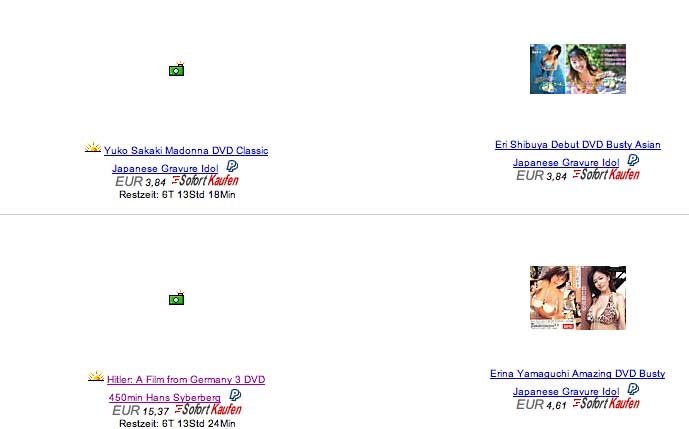The width and height of the screenshot is (689, 429).
Task: Click Sofort Kaufen logo for Eri Shibuya DVD
Action: pyautogui.click(x=606, y=175)
